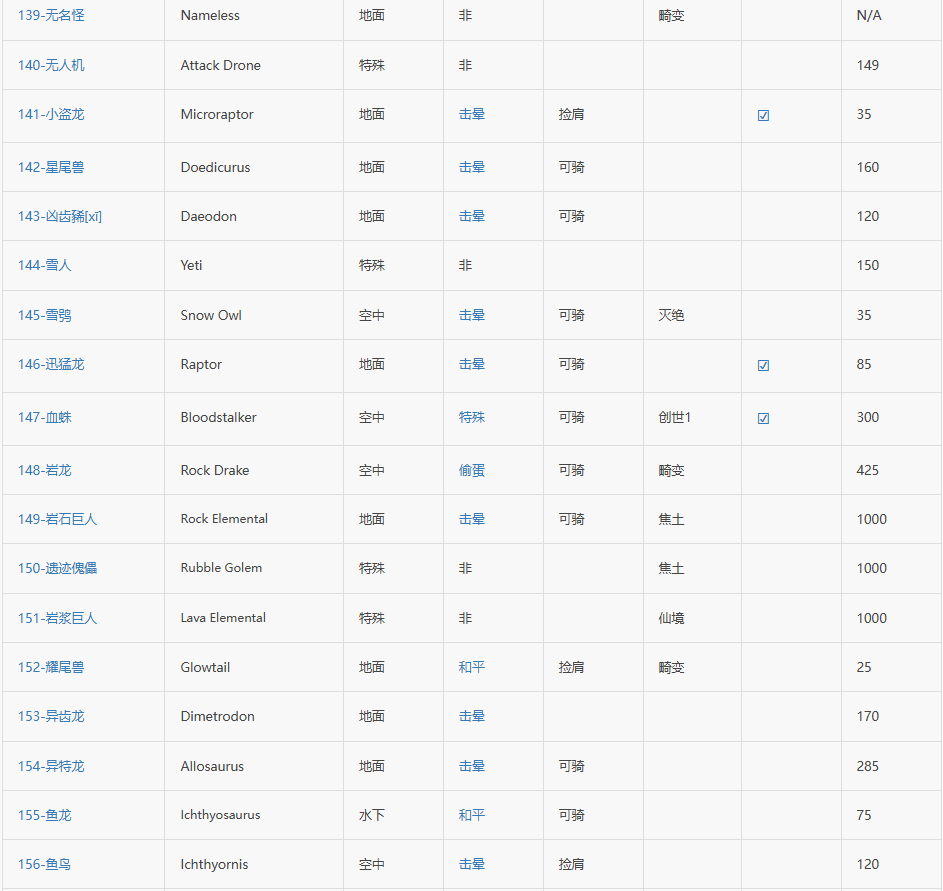Open the 139-无名怪 creature link

tap(51, 16)
